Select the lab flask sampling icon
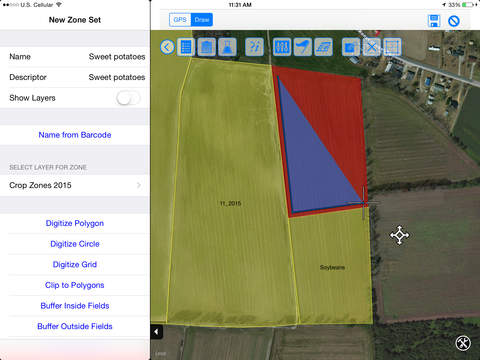This screenshot has height=360, width=480. click(x=227, y=47)
